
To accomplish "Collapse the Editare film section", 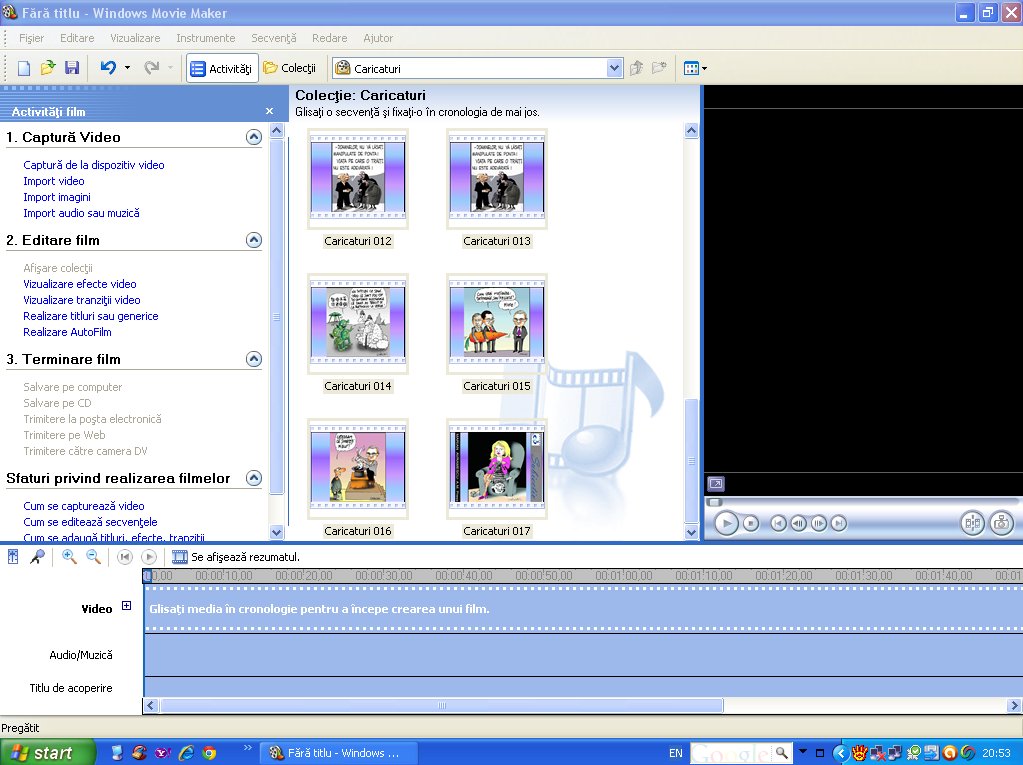I will pos(254,240).
